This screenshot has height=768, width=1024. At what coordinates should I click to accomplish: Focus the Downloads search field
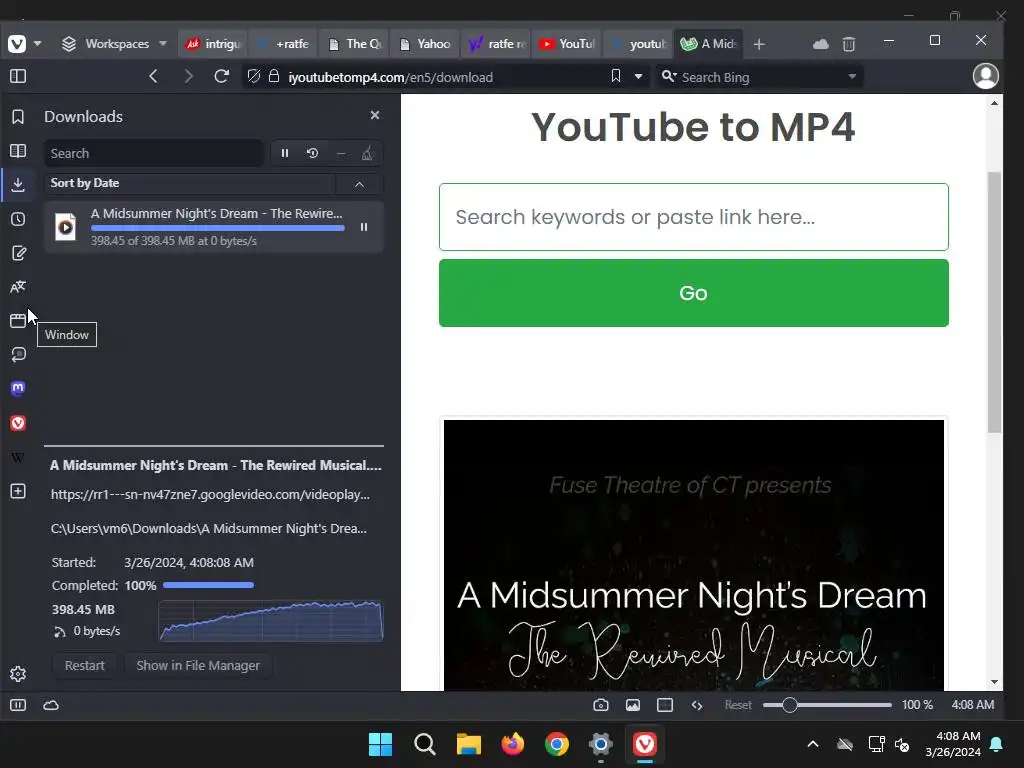153,153
